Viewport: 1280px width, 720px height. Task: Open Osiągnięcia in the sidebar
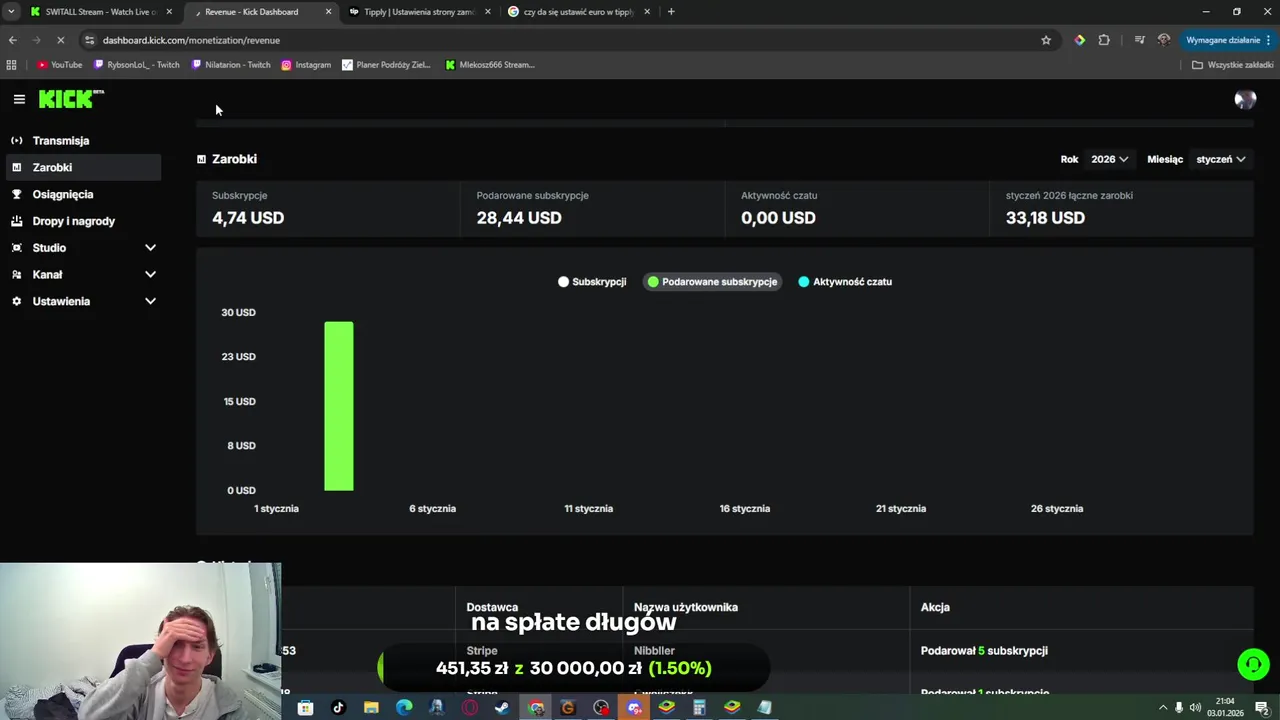pyautogui.click(x=84, y=195)
